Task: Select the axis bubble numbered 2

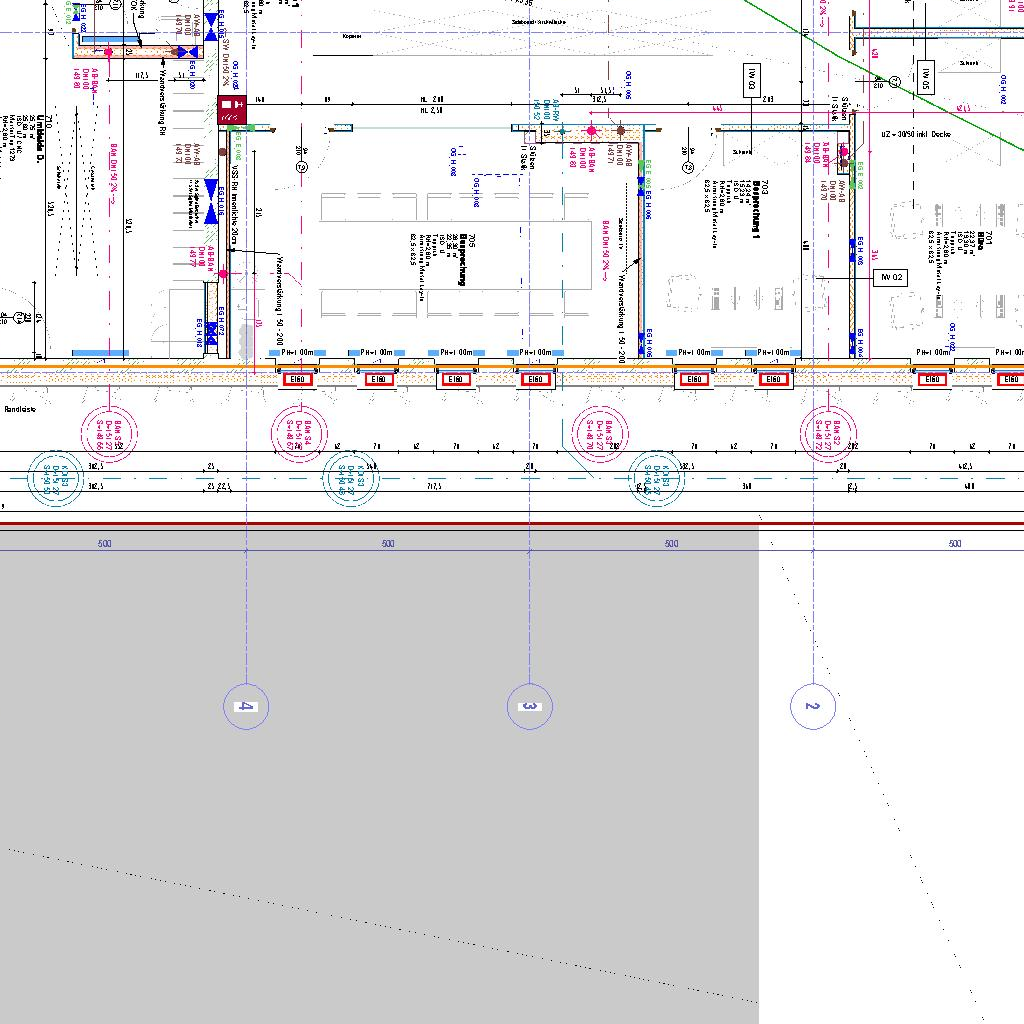Action: pos(813,706)
